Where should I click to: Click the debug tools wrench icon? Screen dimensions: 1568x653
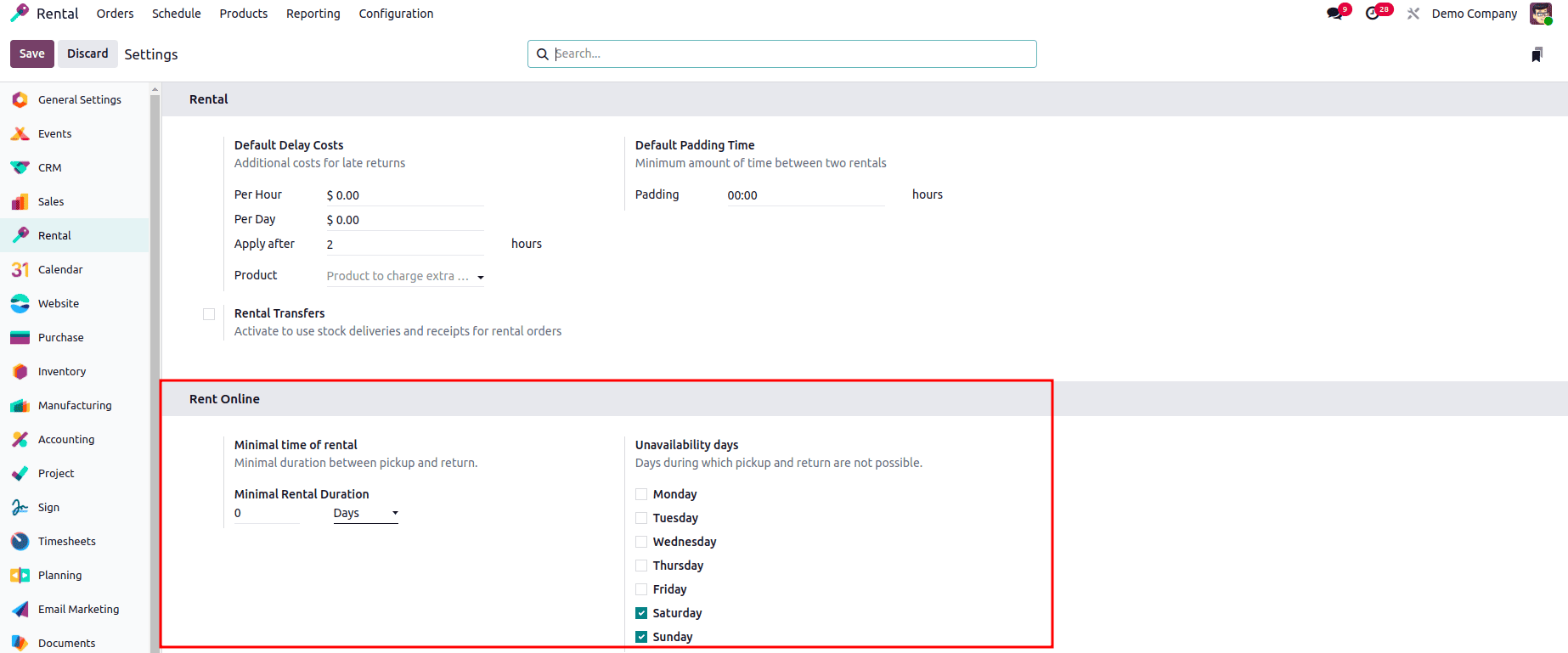coord(1413,14)
